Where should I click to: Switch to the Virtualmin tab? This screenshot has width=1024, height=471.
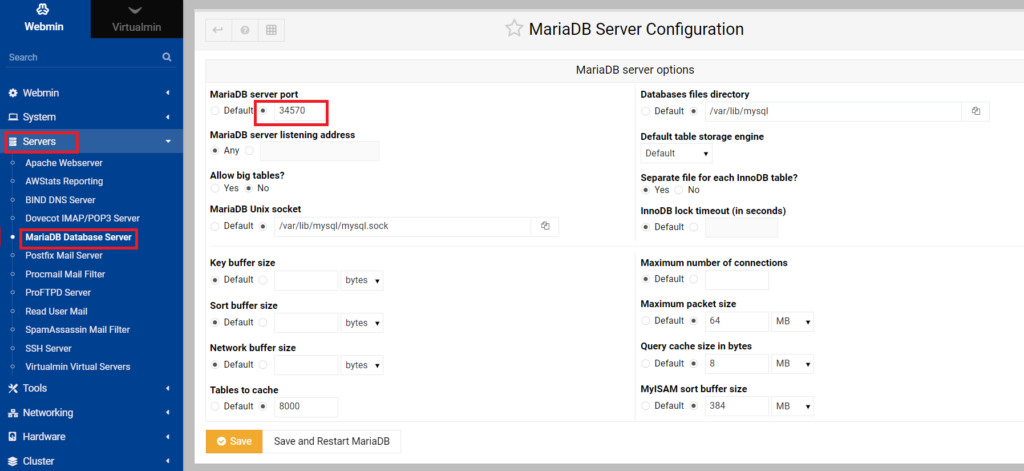tap(136, 18)
